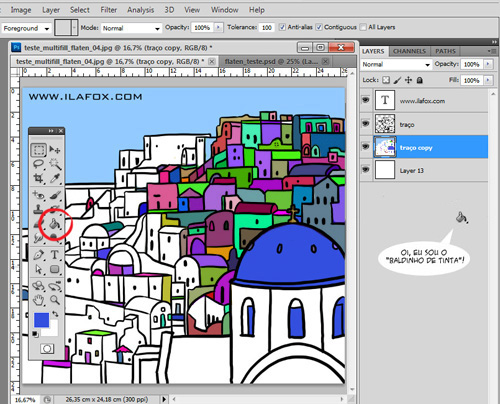This screenshot has width=500, height=404.
Task: Hide Layer 13 visibility eye
Action: pyautogui.click(x=366, y=169)
